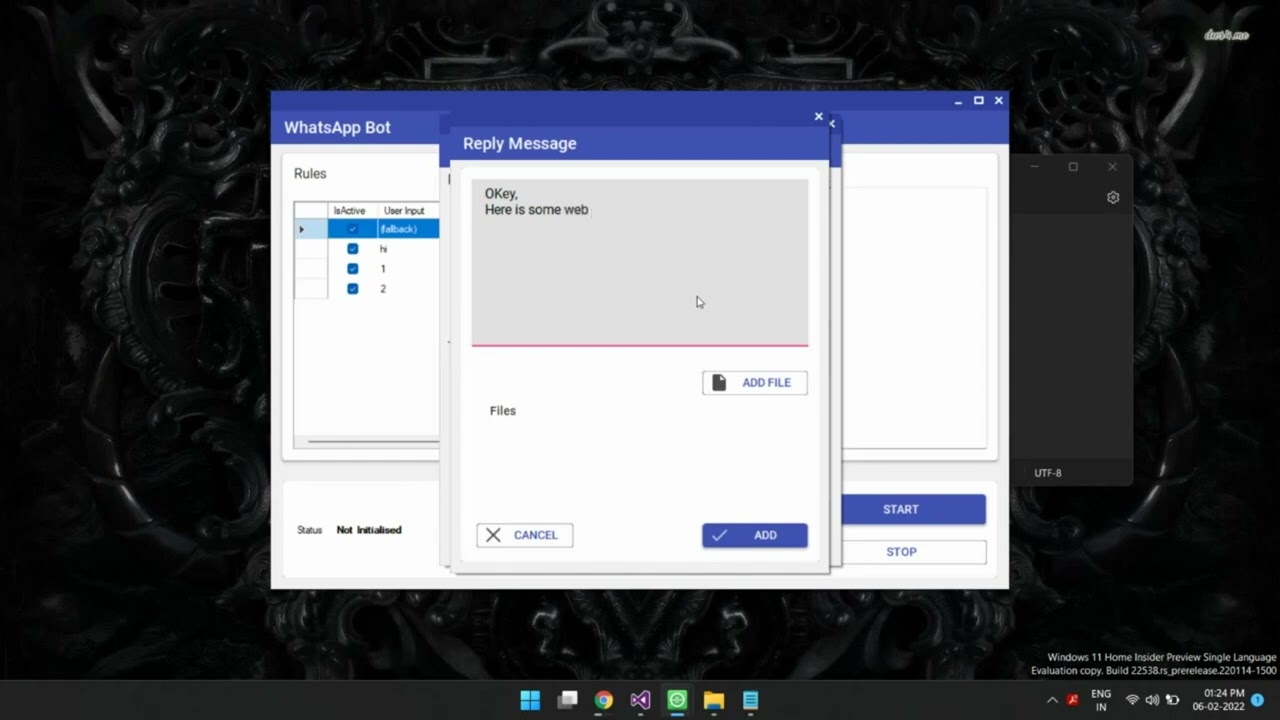Open Task View on taskbar
The height and width of the screenshot is (720, 1280).
(567, 700)
